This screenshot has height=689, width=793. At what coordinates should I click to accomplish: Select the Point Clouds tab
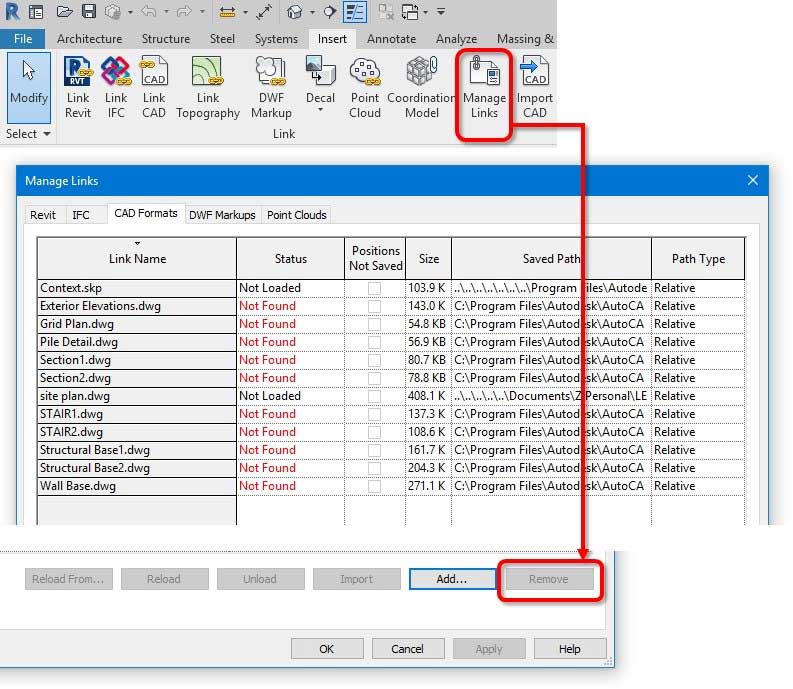pos(297,215)
